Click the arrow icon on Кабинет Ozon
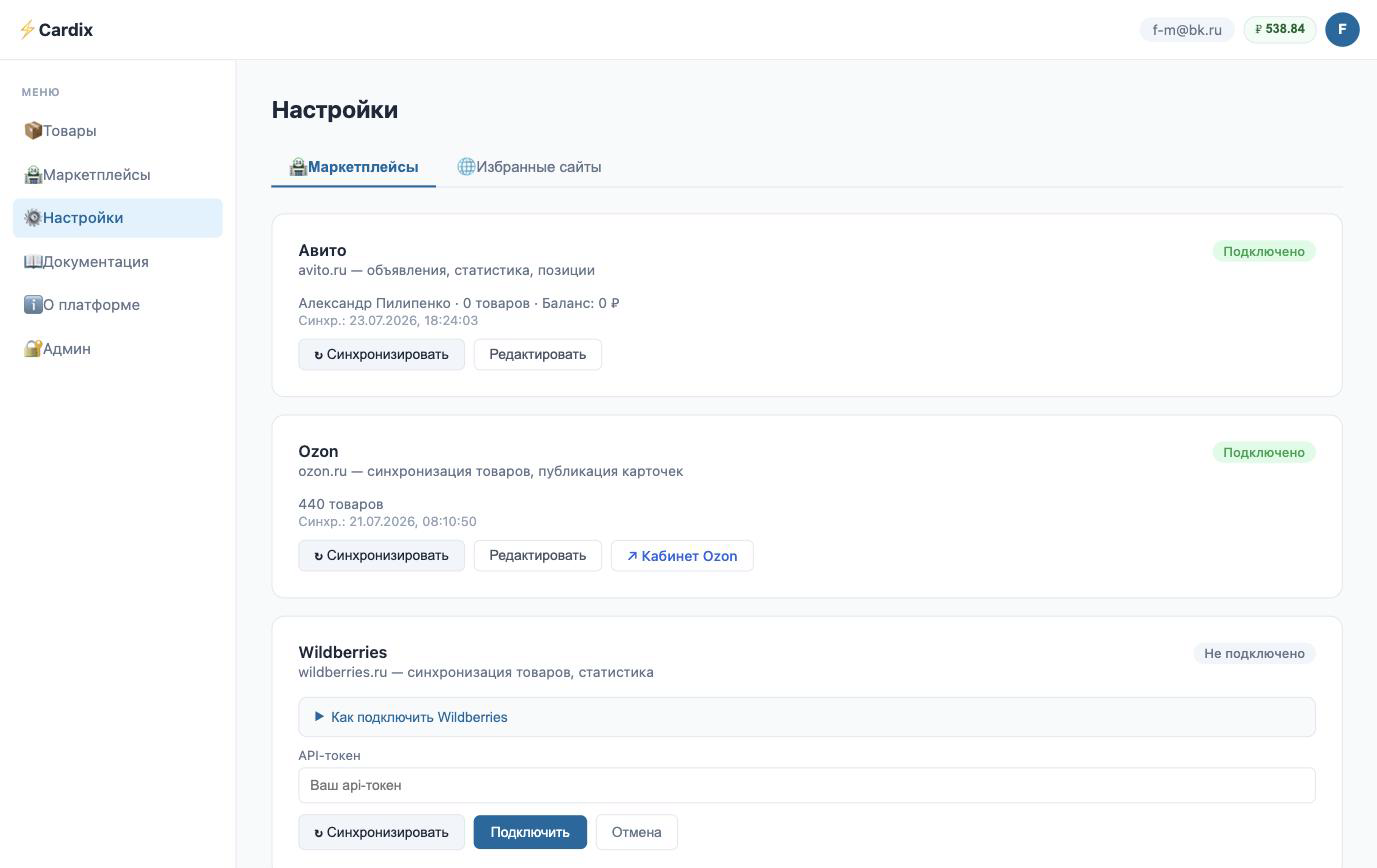The height and width of the screenshot is (868, 1377). (x=632, y=556)
